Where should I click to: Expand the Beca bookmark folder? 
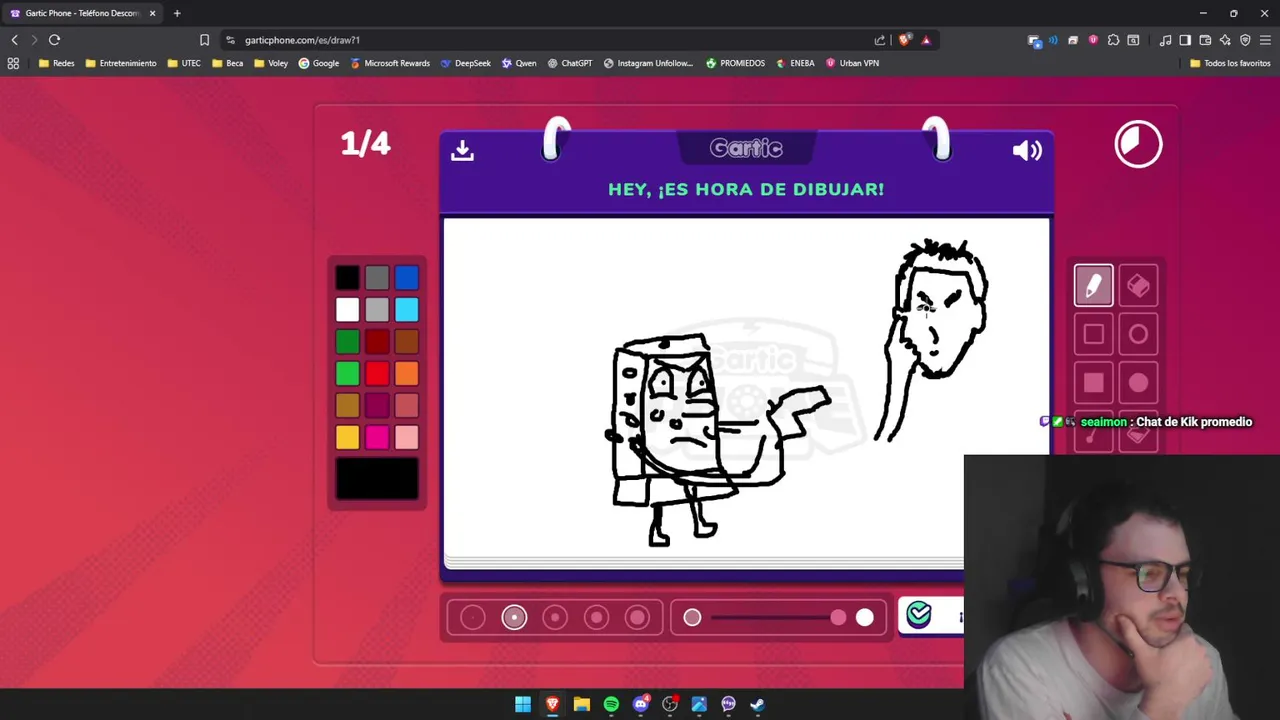[x=227, y=63]
